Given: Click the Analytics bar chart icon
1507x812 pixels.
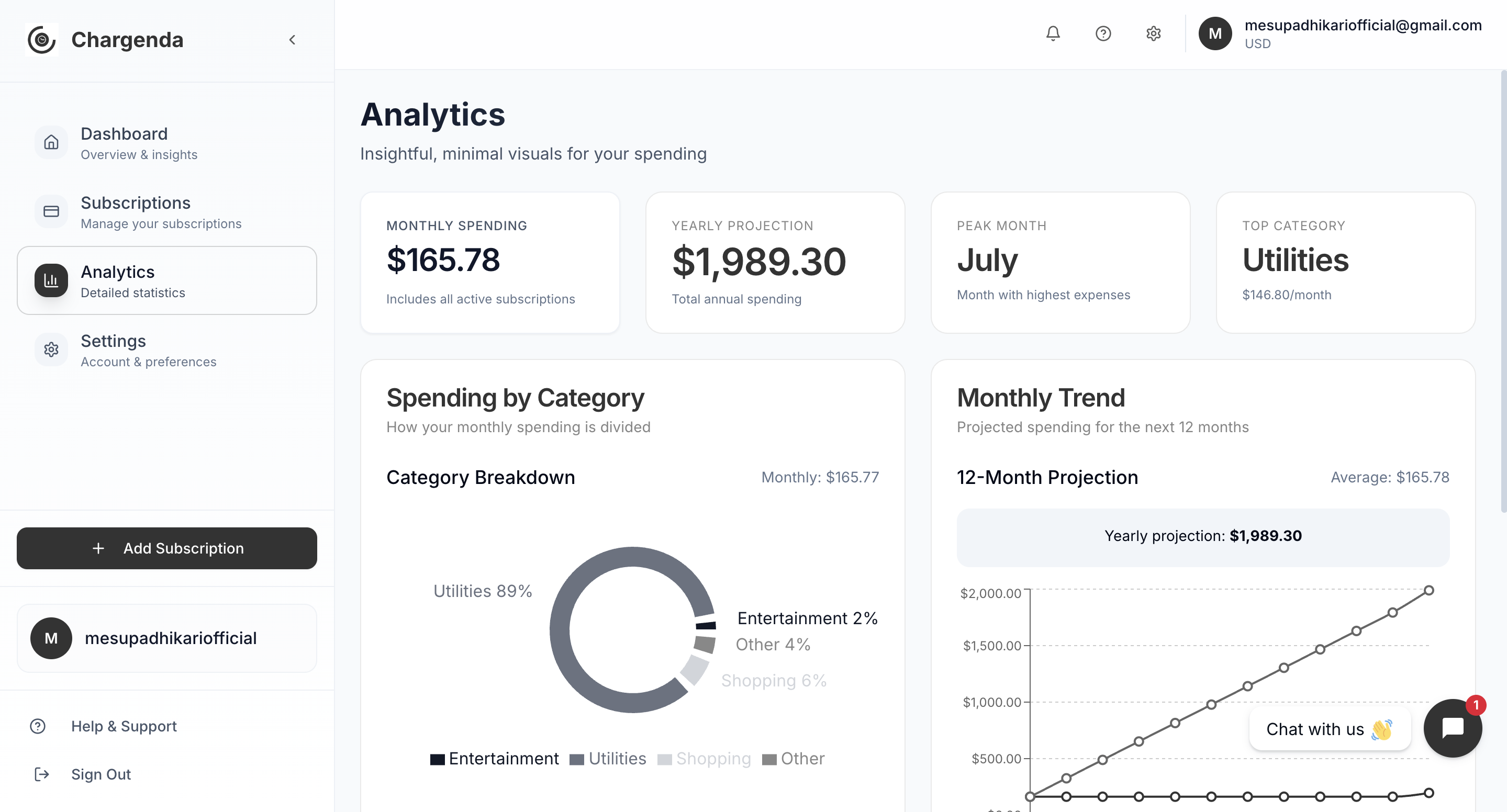Looking at the screenshot, I should (51, 280).
